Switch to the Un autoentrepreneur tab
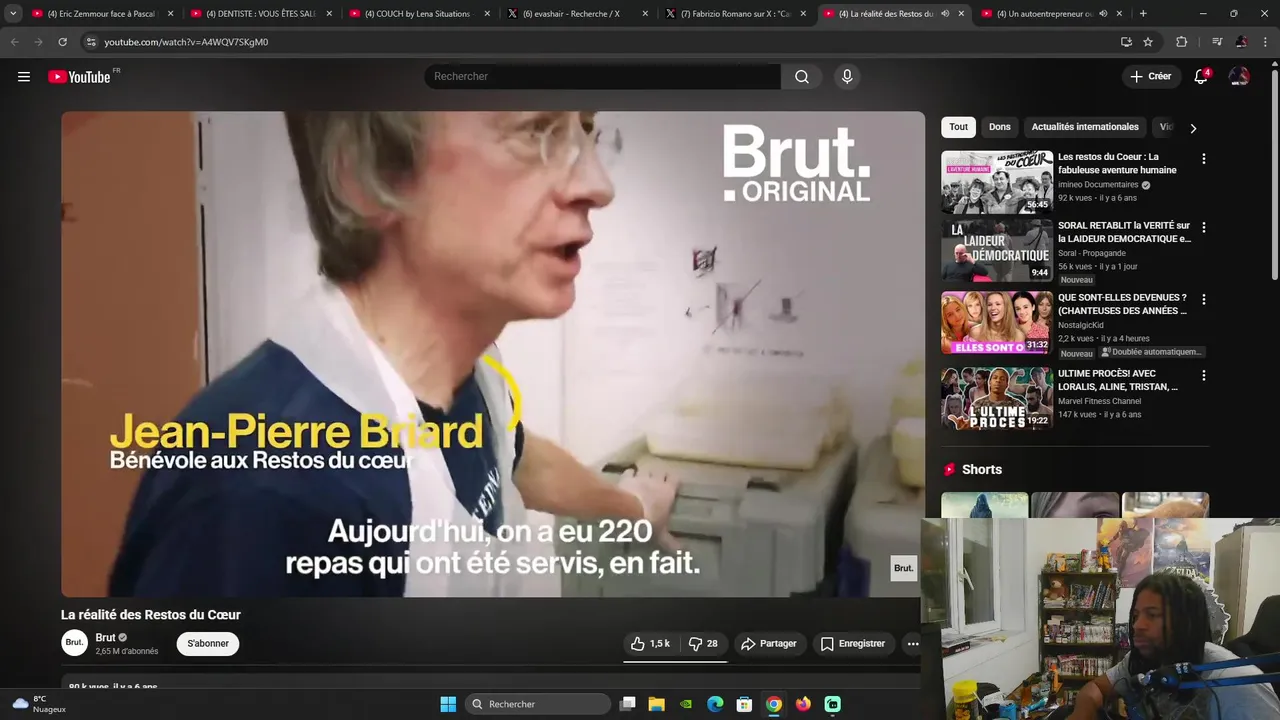This screenshot has height=720, width=1280. pos(1044,14)
